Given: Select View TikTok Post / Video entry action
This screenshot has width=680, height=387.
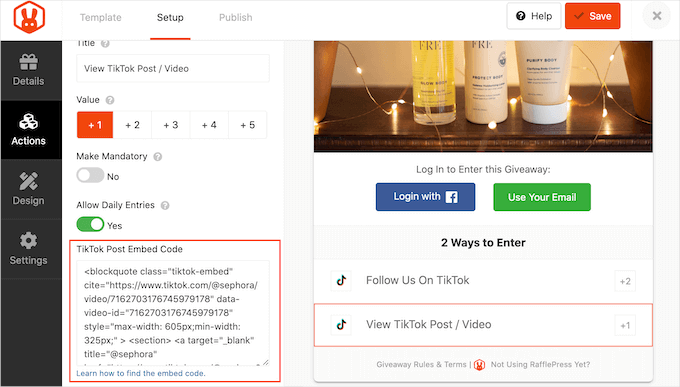Looking at the screenshot, I should point(483,325).
